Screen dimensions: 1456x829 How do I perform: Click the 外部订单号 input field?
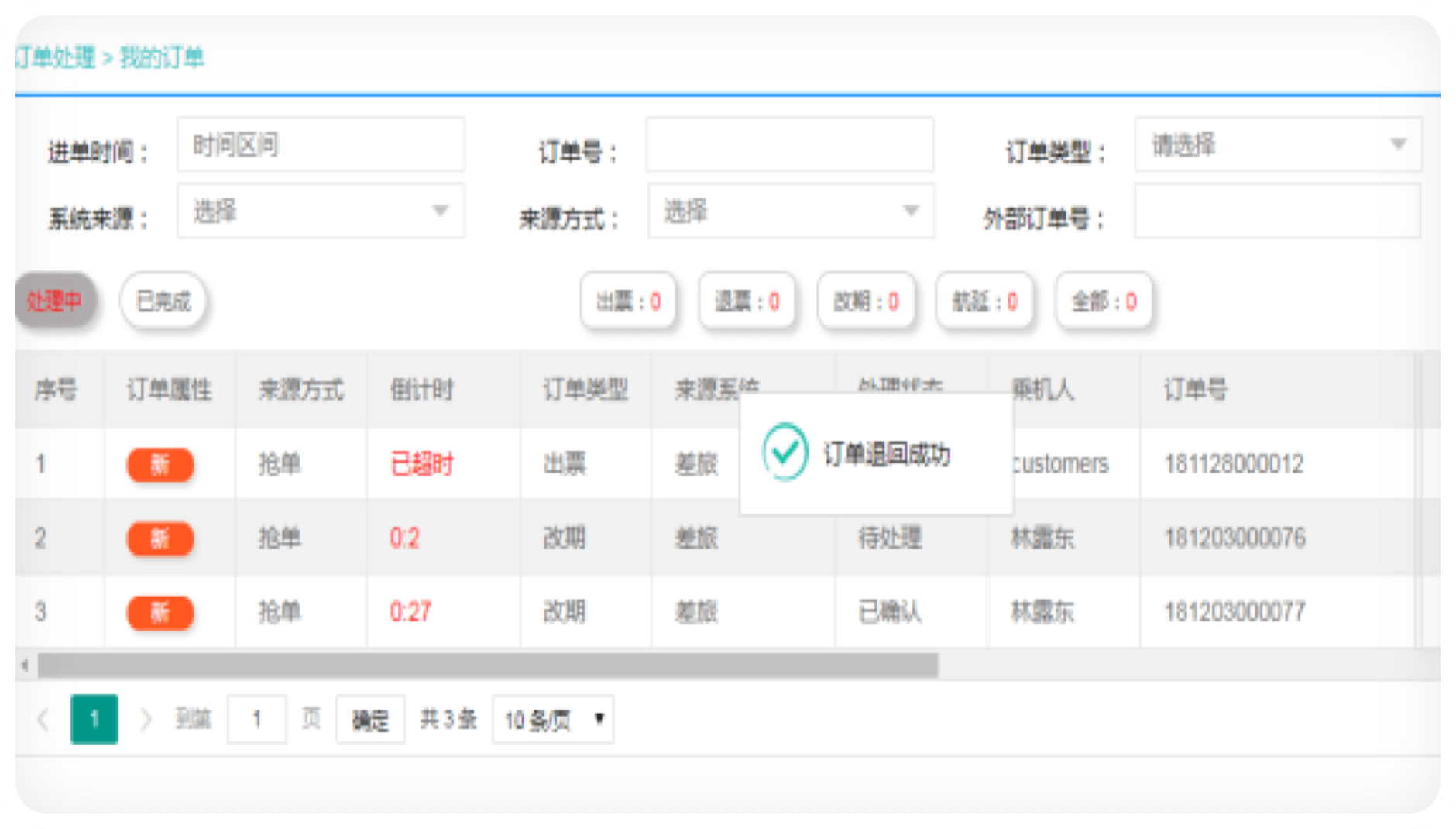(x=1277, y=211)
